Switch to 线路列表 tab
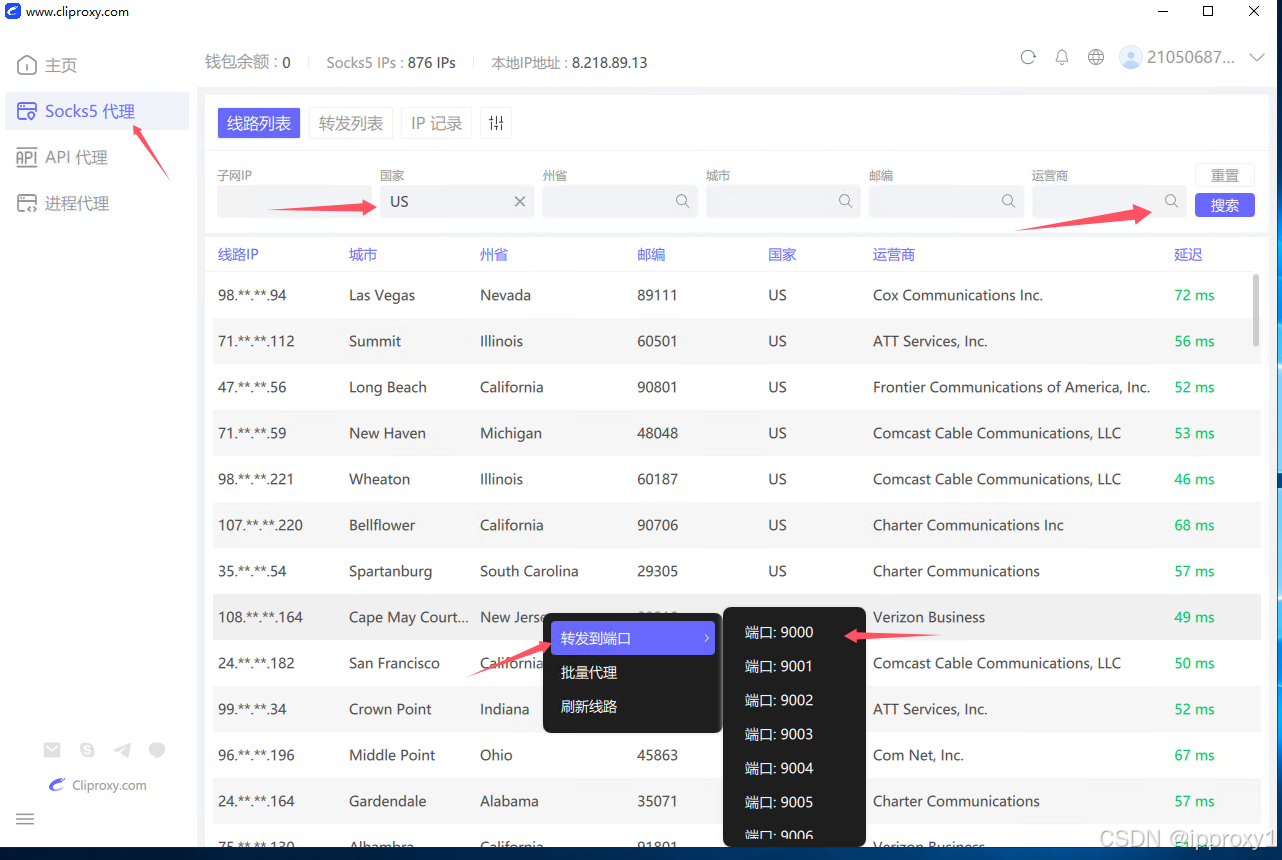The image size is (1282, 860). pyautogui.click(x=259, y=123)
